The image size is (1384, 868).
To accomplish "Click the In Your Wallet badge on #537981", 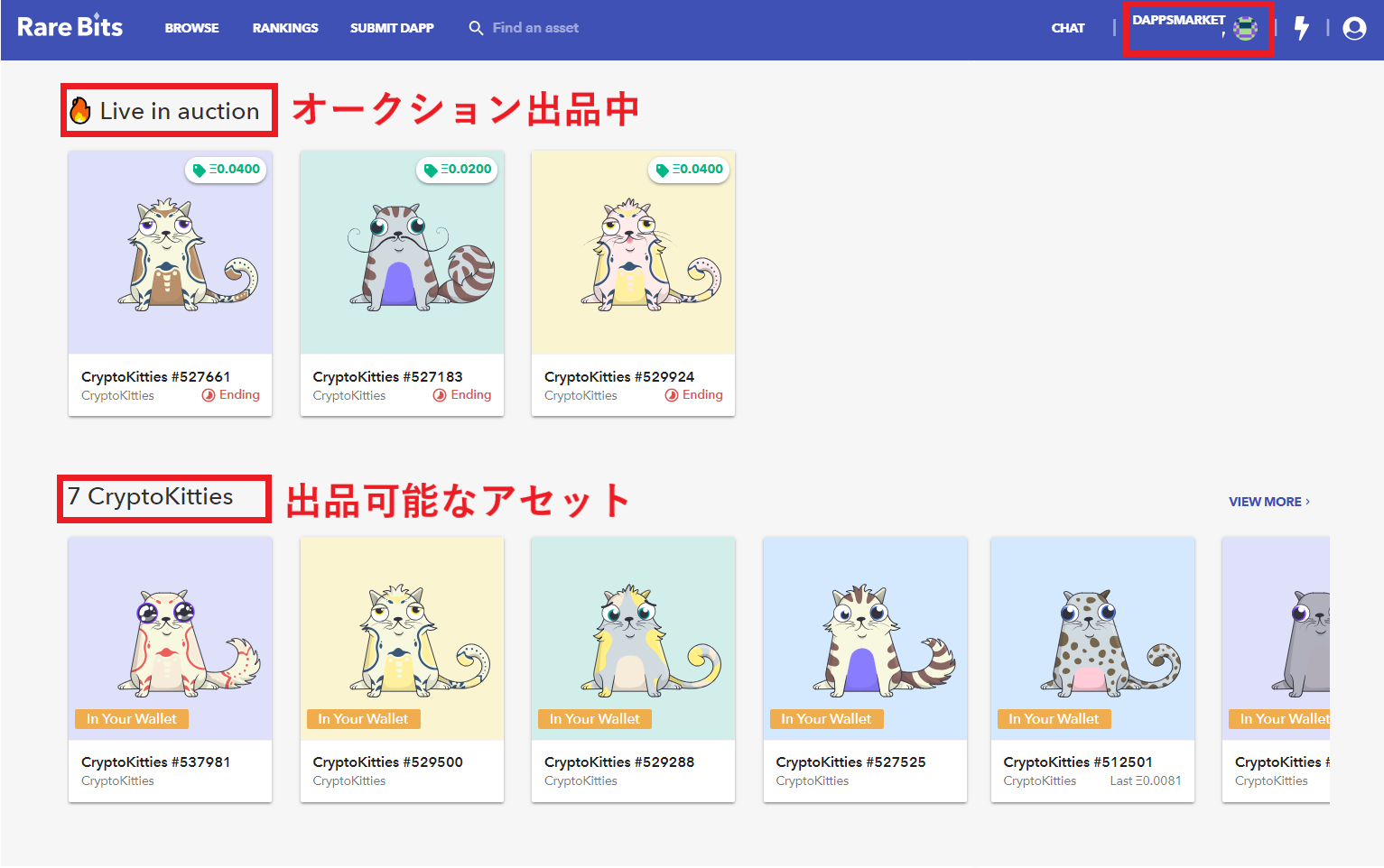I will coord(132,719).
